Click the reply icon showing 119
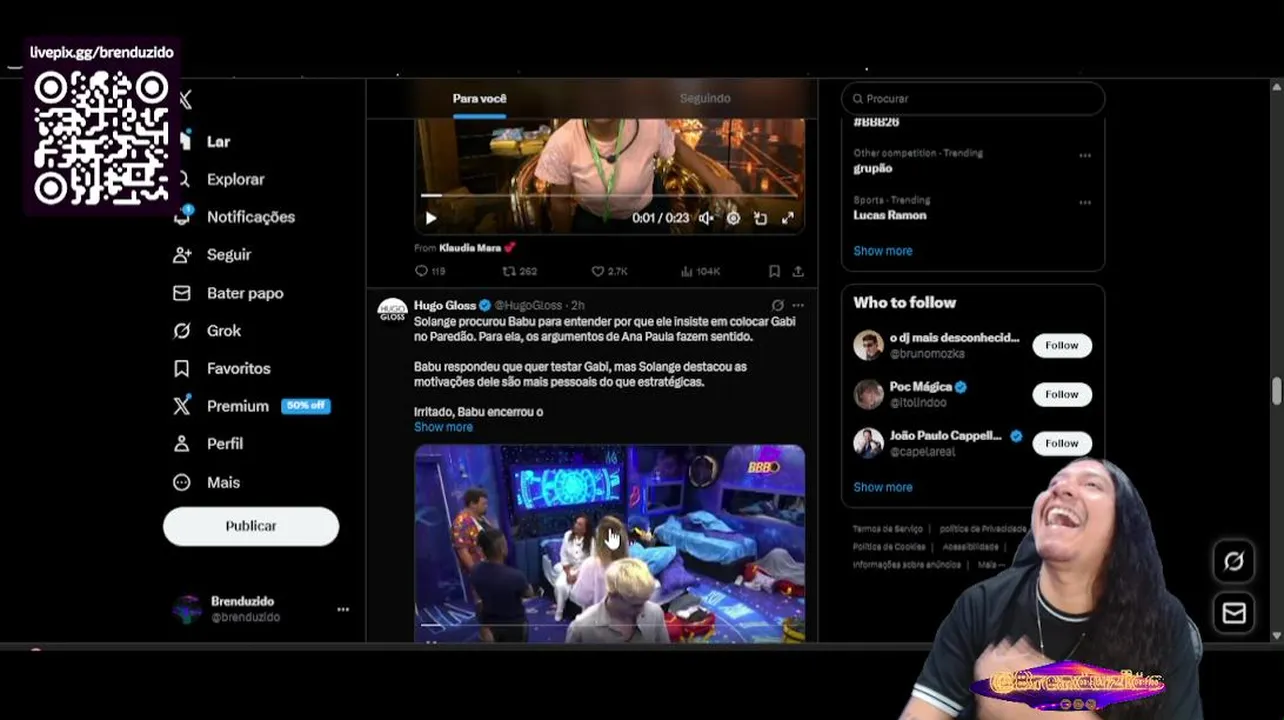The height and width of the screenshot is (720, 1284). [x=421, y=271]
